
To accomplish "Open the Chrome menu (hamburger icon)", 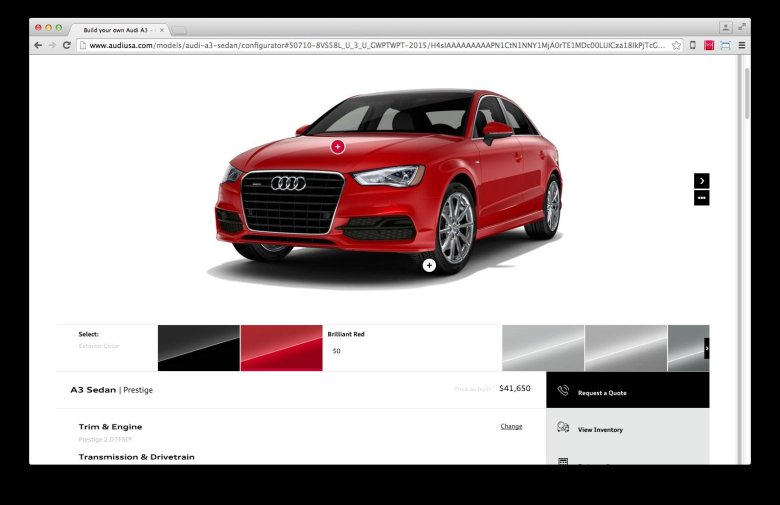I will tap(741, 45).
